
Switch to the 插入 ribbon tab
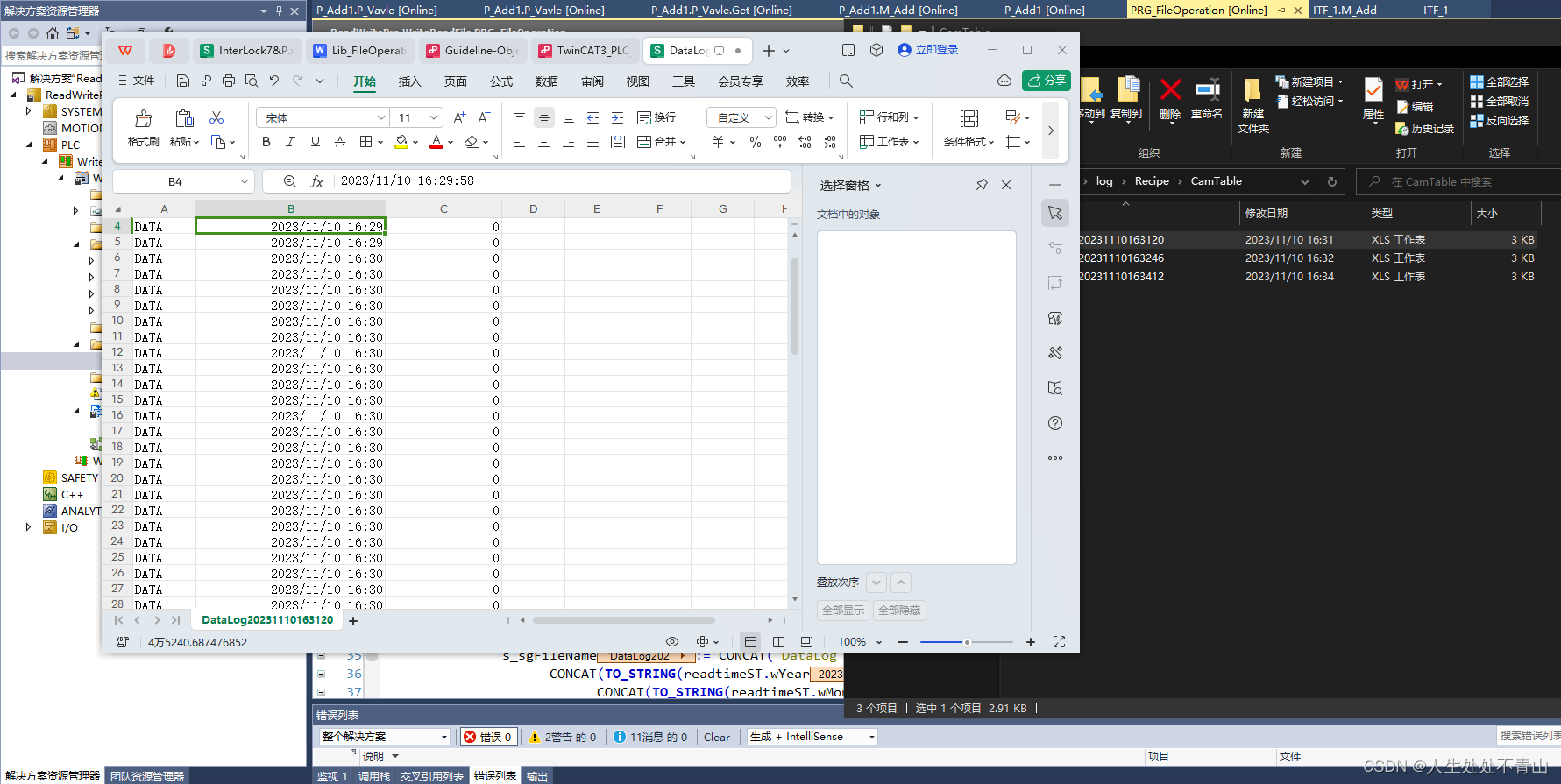[x=410, y=81]
